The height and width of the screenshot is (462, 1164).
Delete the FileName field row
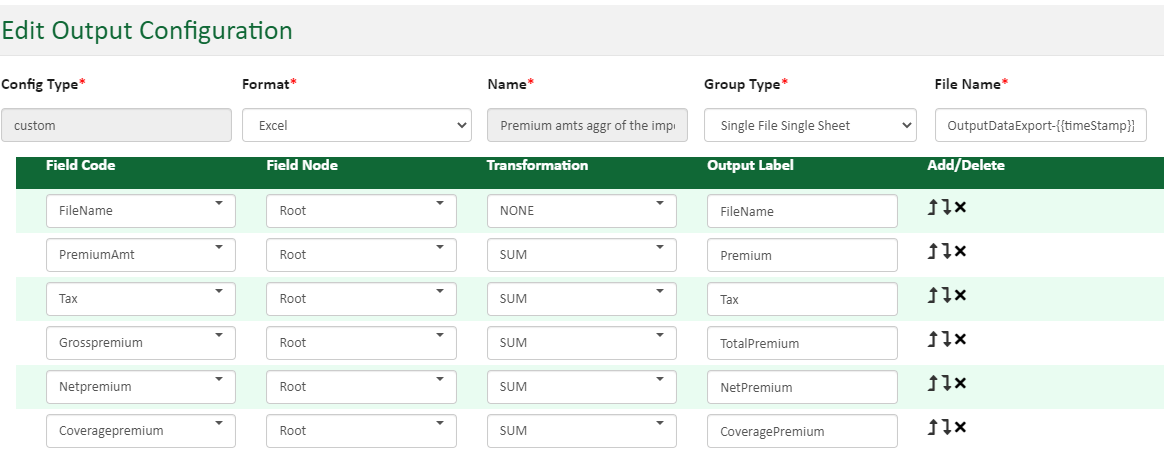[x=960, y=208]
